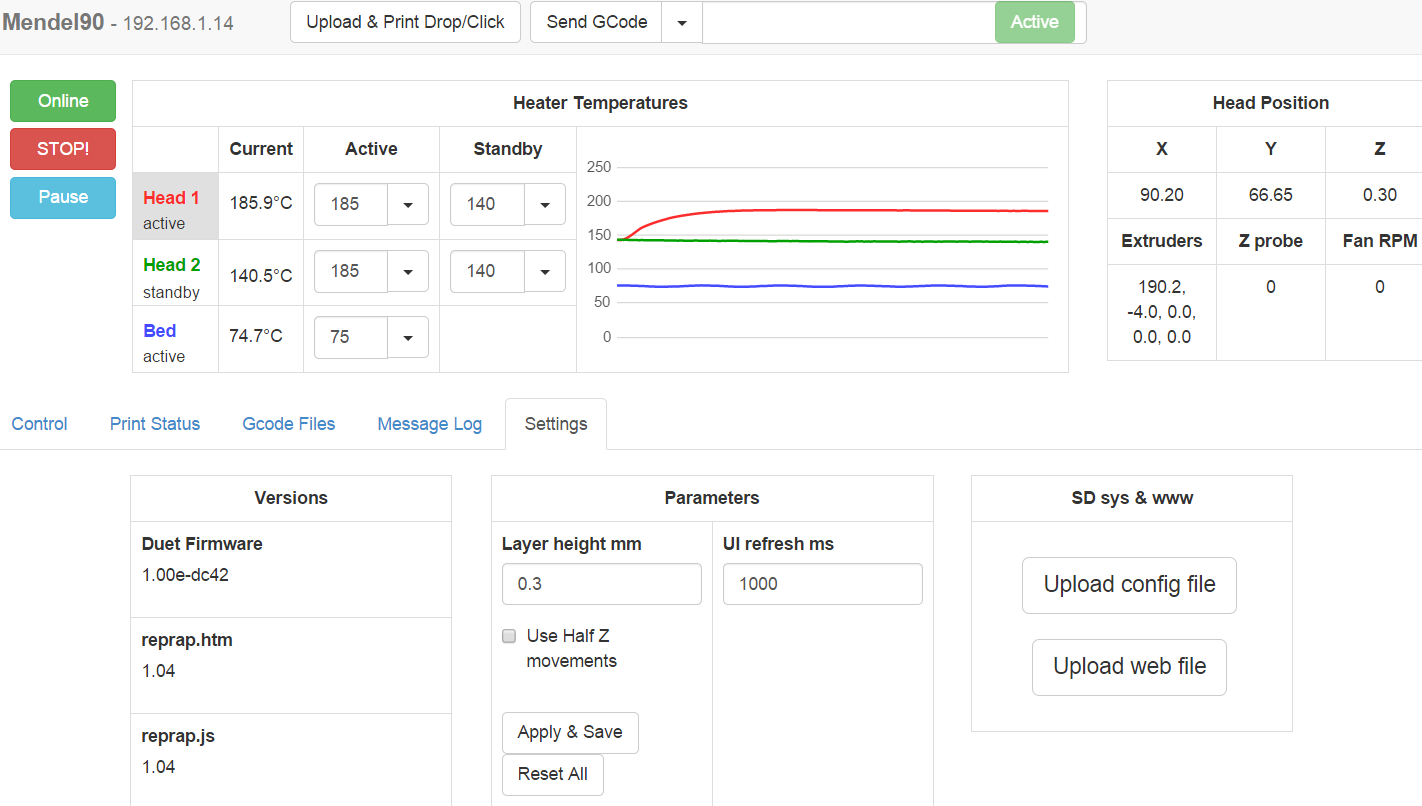Enable the Use Half Z movements checkbox
The image size is (1422, 806).
click(509, 636)
